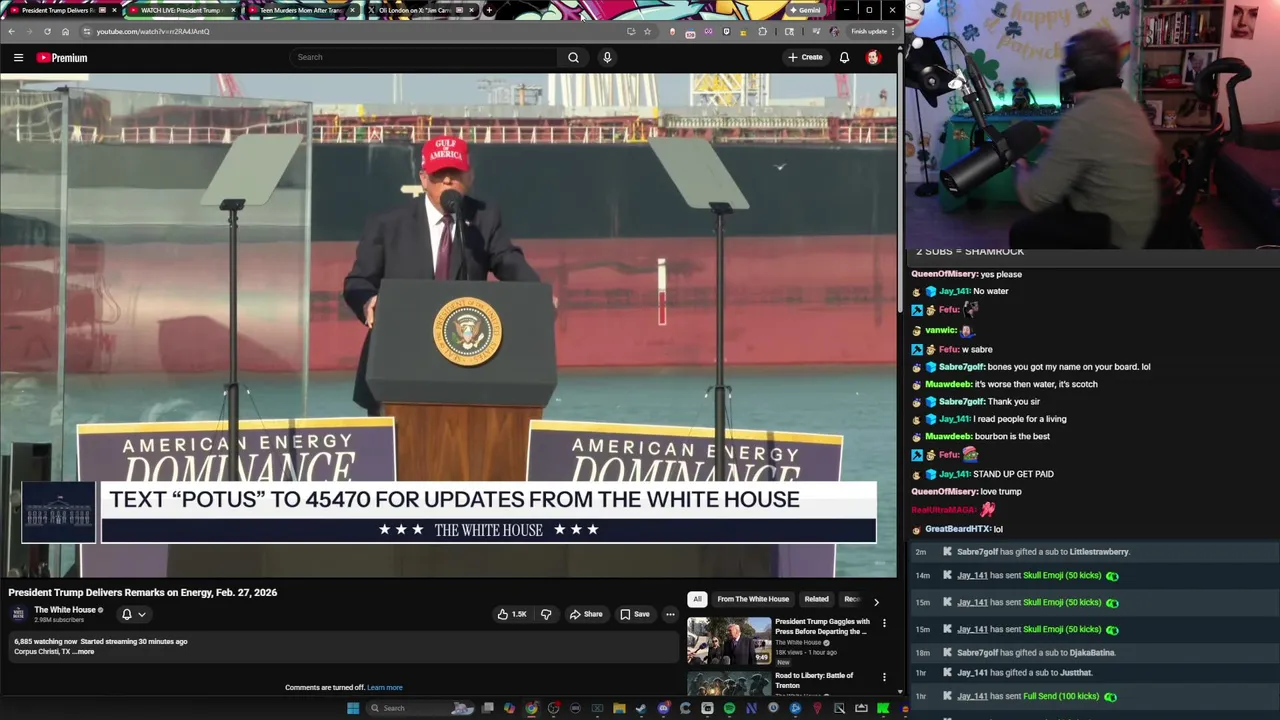This screenshot has height=720, width=1280.
Task: Go to browser home page
Action: (65, 31)
